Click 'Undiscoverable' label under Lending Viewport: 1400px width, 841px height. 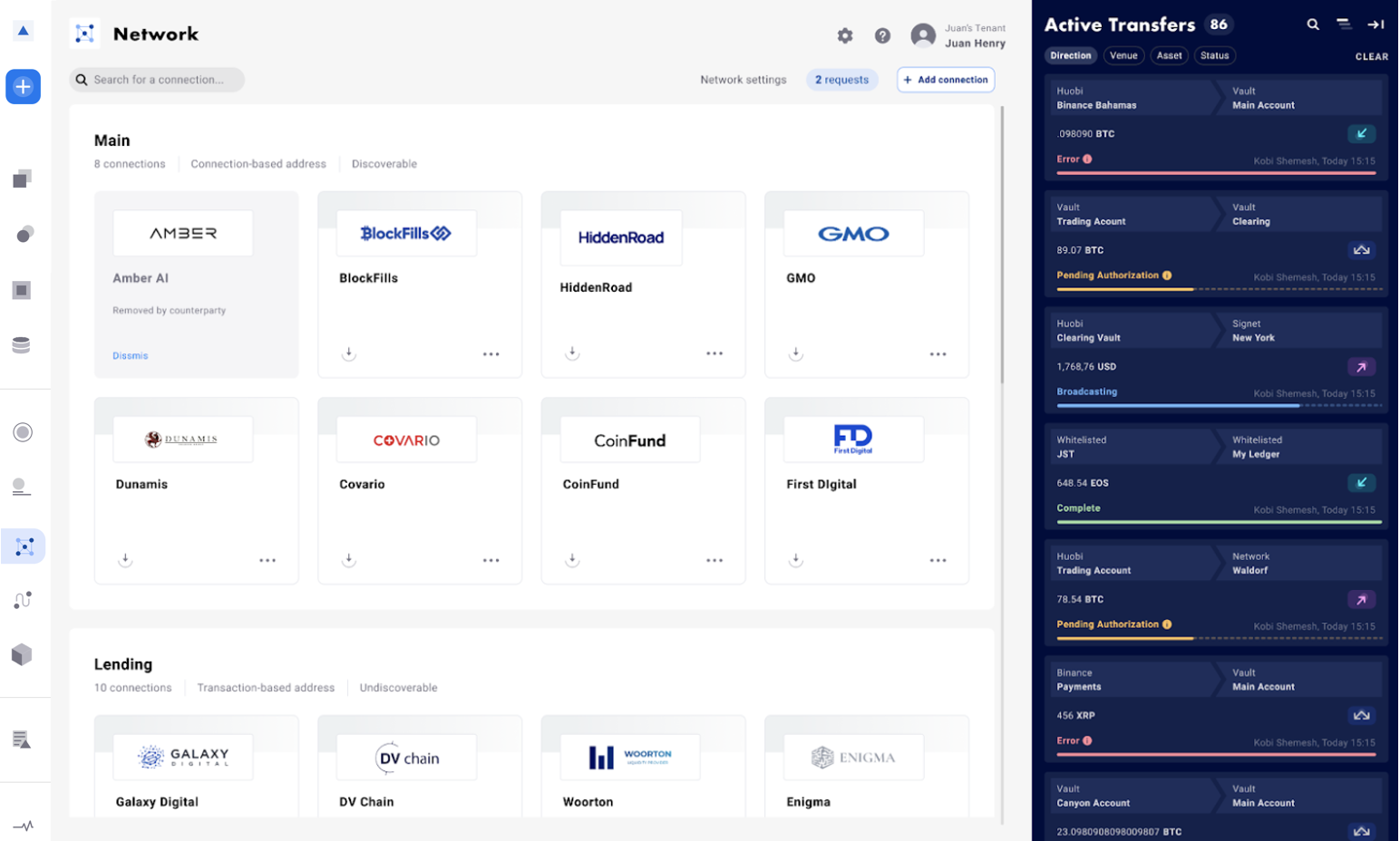pos(398,688)
